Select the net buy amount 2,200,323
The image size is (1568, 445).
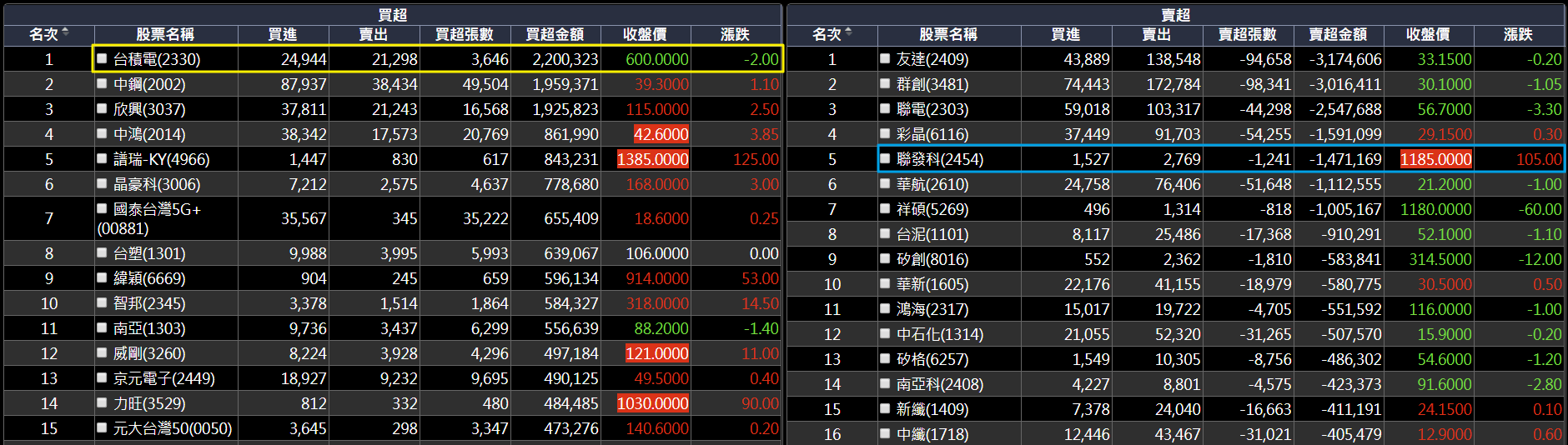coord(565,59)
